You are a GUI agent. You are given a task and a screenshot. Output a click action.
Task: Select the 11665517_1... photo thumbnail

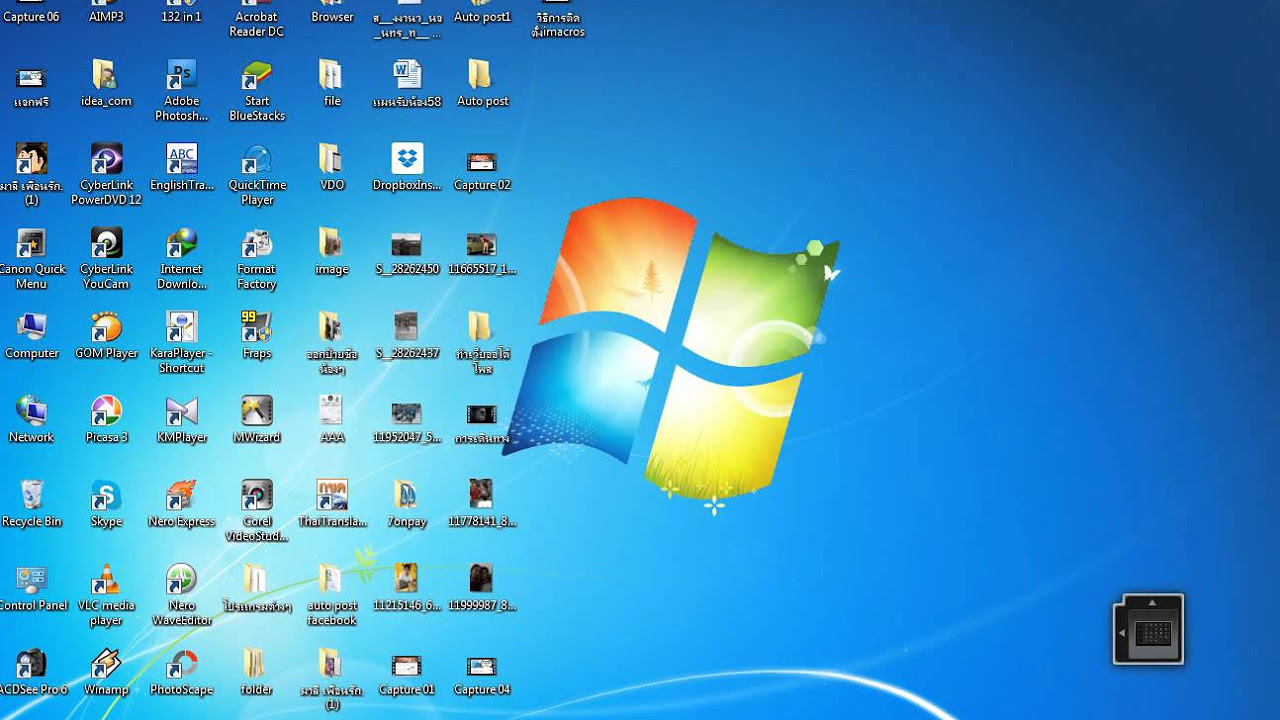point(482,244)
